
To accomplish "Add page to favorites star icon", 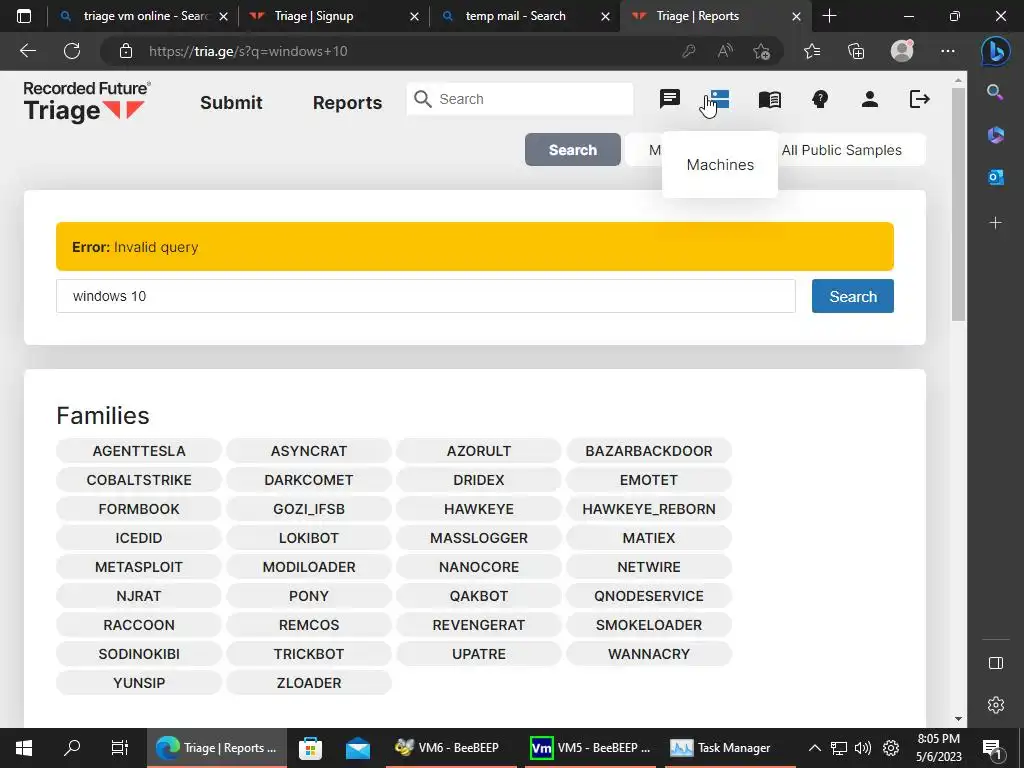I will pos(761,51).
